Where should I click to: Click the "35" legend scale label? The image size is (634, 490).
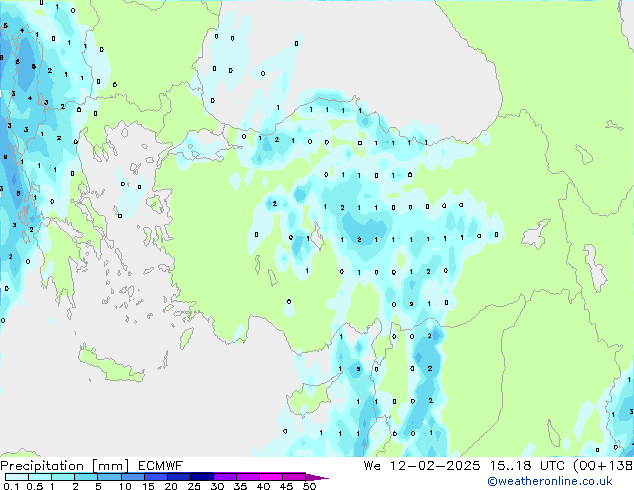tap(240, 486)
